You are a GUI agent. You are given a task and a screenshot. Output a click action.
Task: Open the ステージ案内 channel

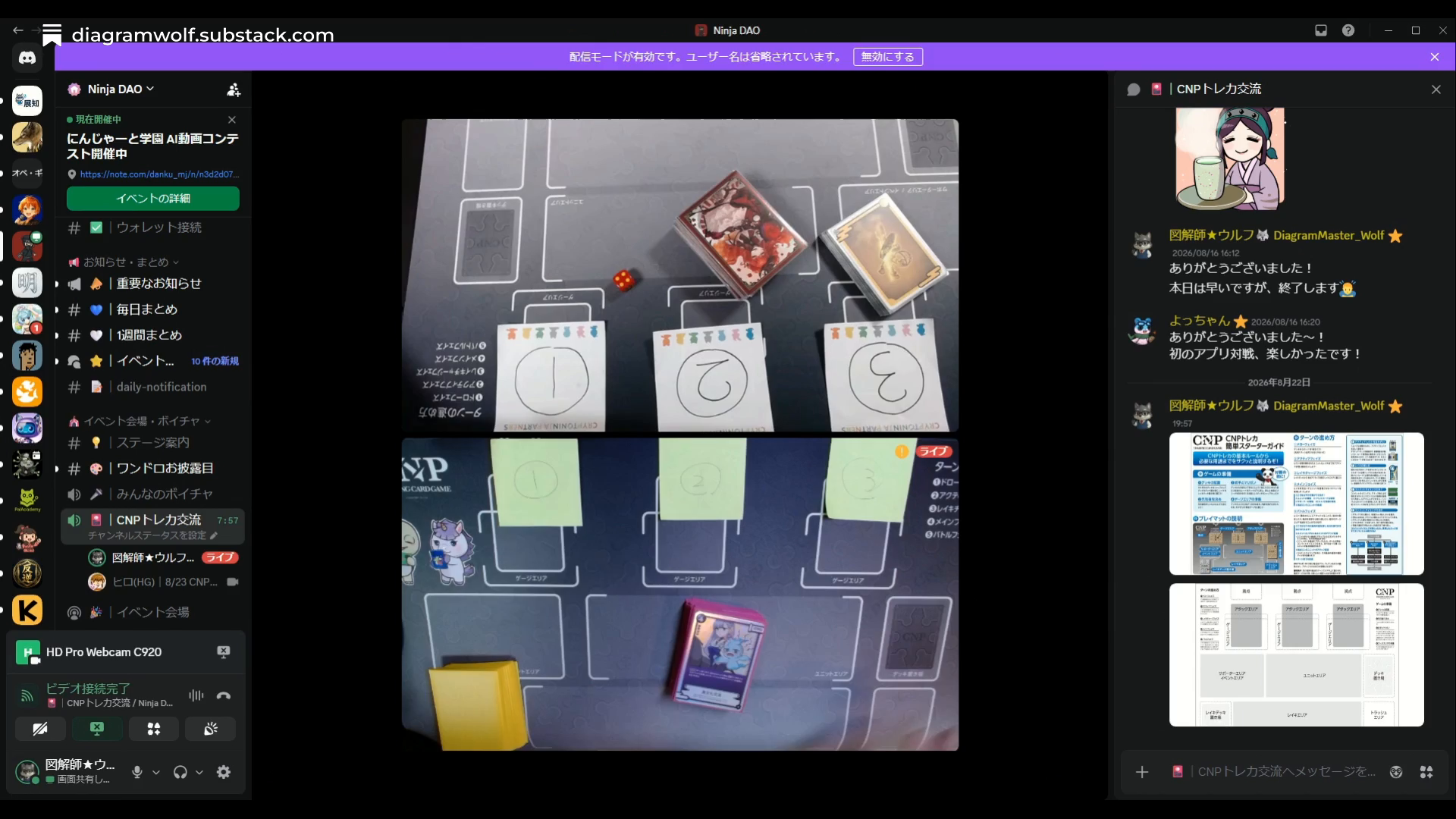click(x=152, y=443)
